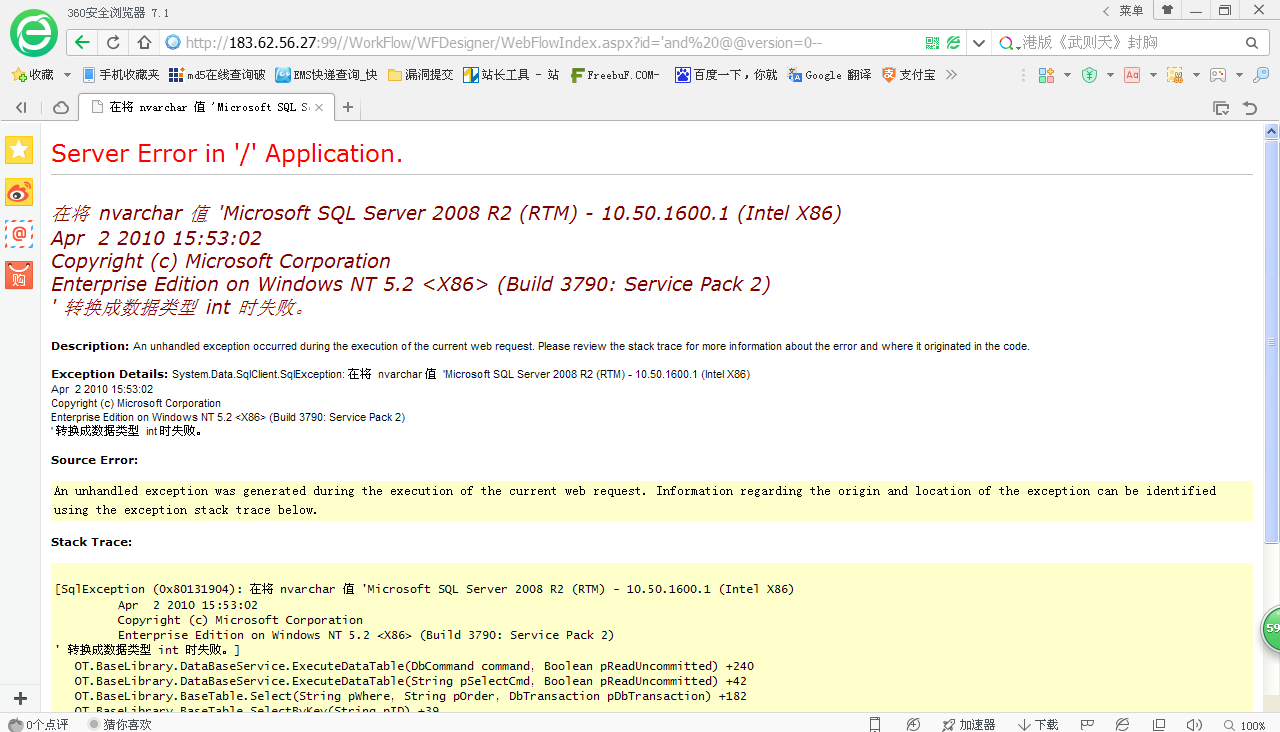Expand extensions grid dropdown arrow
Viewport: 1280px width, 732px height.
tap(1067, 75)
